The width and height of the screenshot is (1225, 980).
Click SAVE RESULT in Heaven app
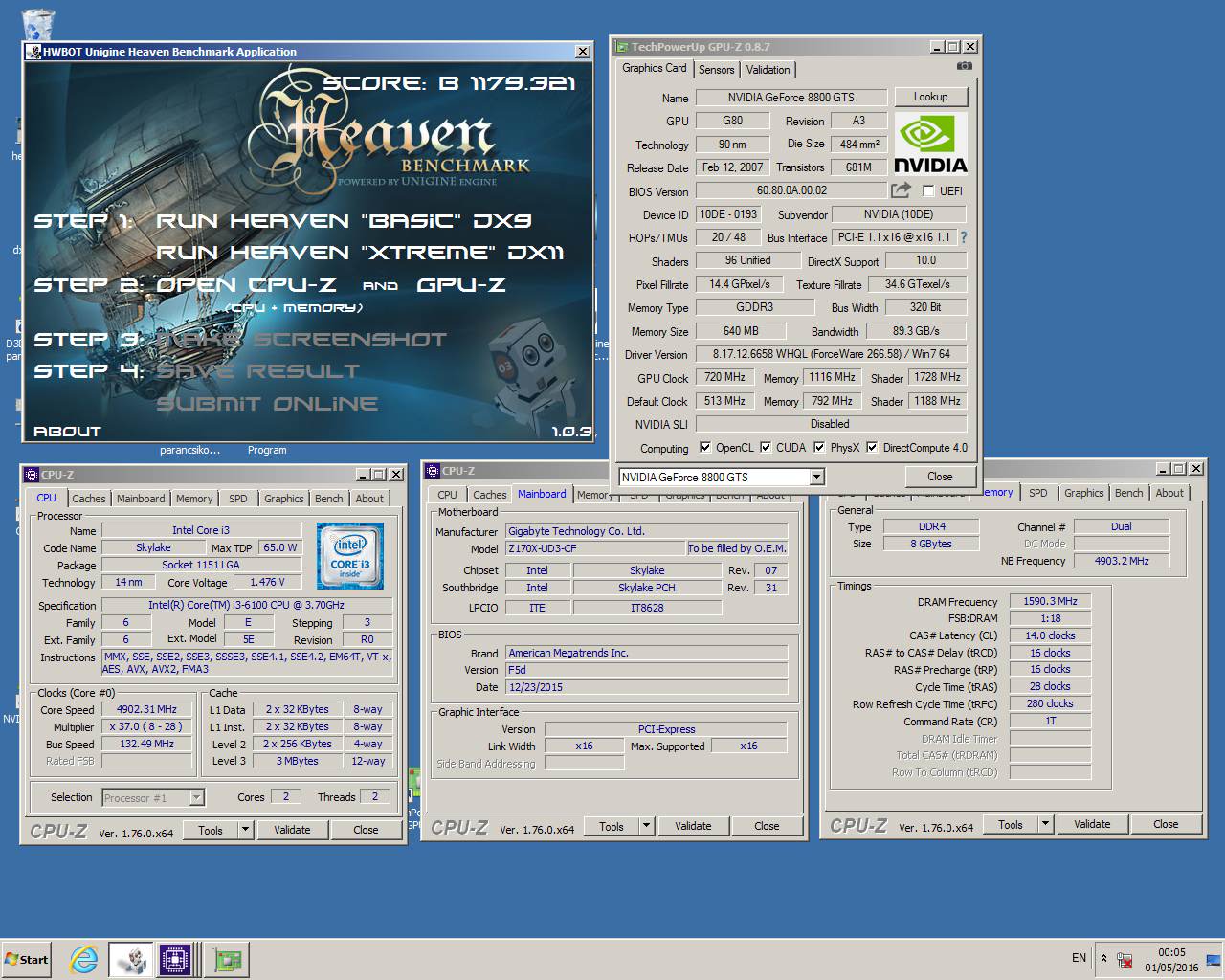[x=258, y=371]
